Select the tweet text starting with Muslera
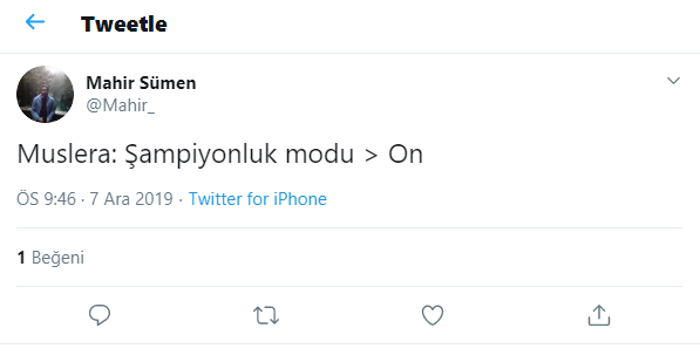The height and width of the screenshot is (362, 700). tap(220, 154)
